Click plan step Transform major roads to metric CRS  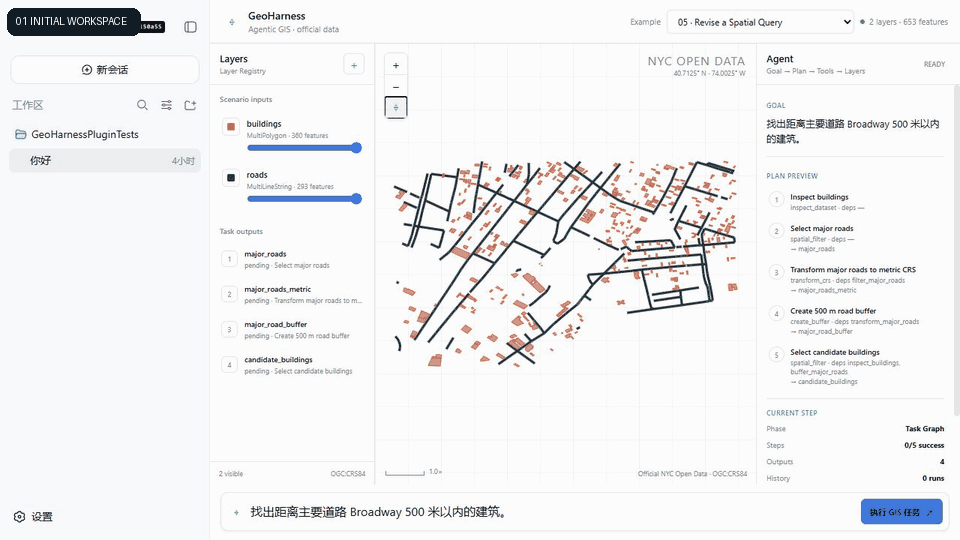855,279
